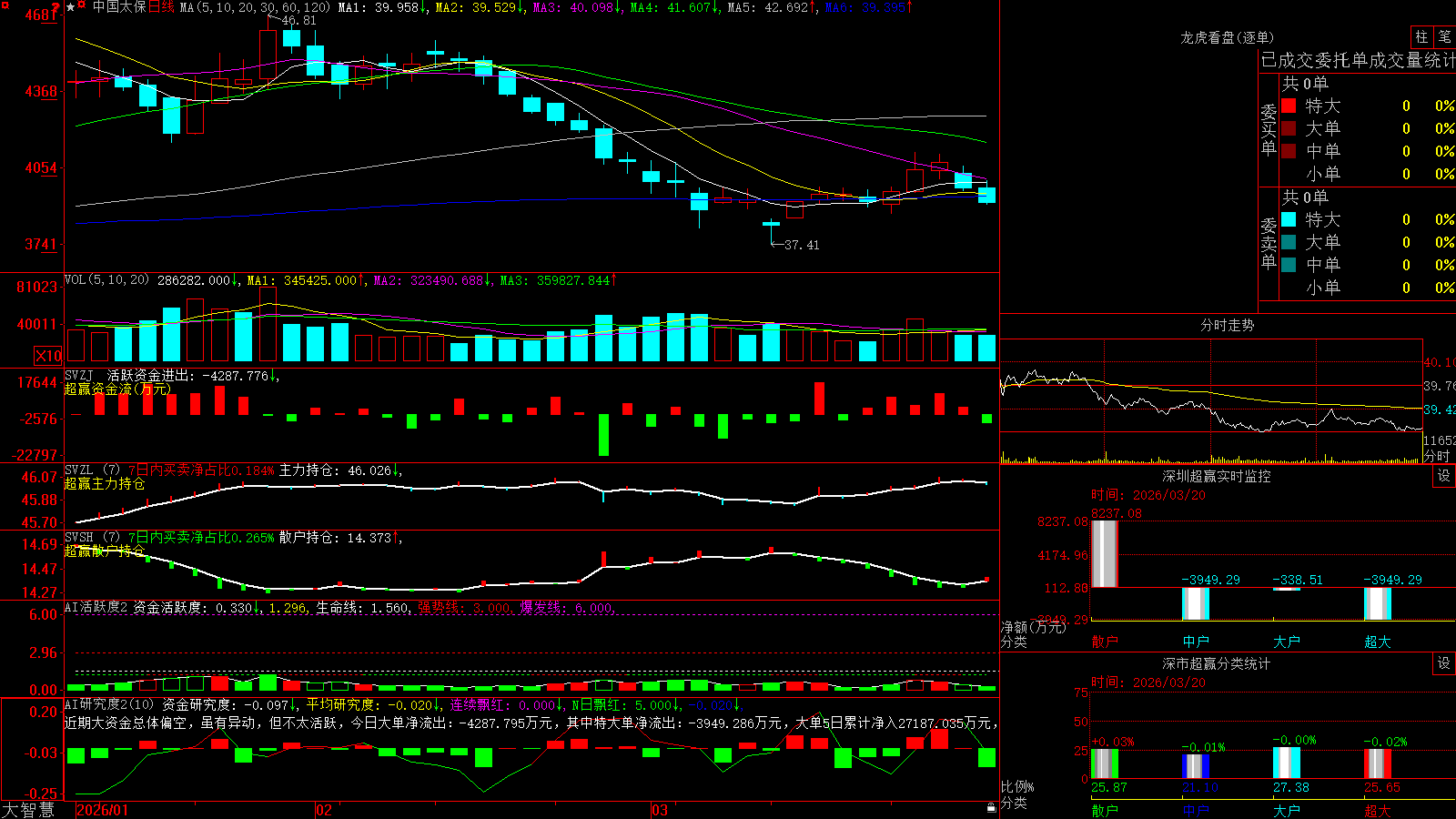Click the 超赢资金流(万元) label
Image resolution: width=1456 pixels, height=819 pixels.
tap(117, 389)
